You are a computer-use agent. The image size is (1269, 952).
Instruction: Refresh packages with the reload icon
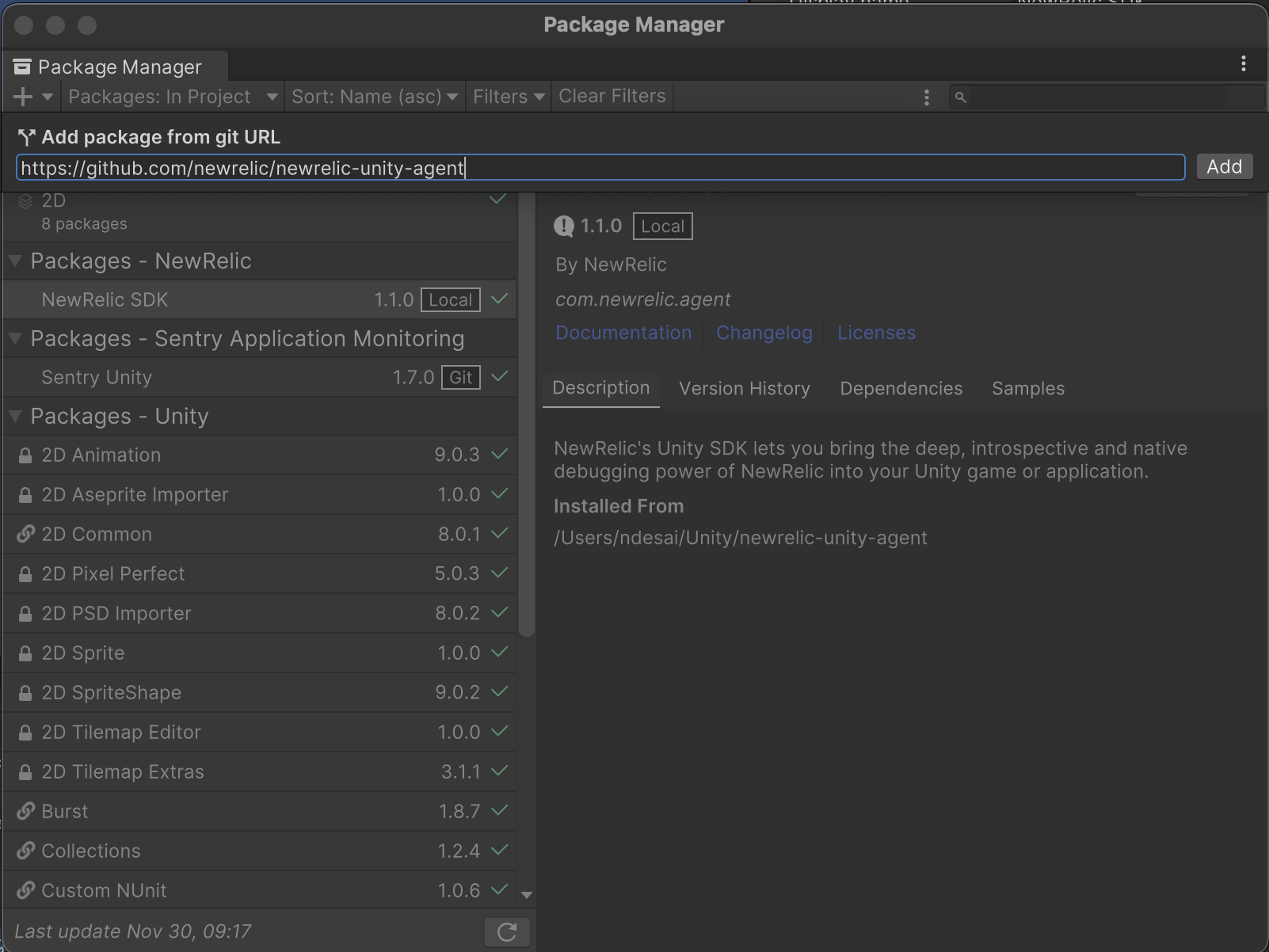(x=507, y=931)
